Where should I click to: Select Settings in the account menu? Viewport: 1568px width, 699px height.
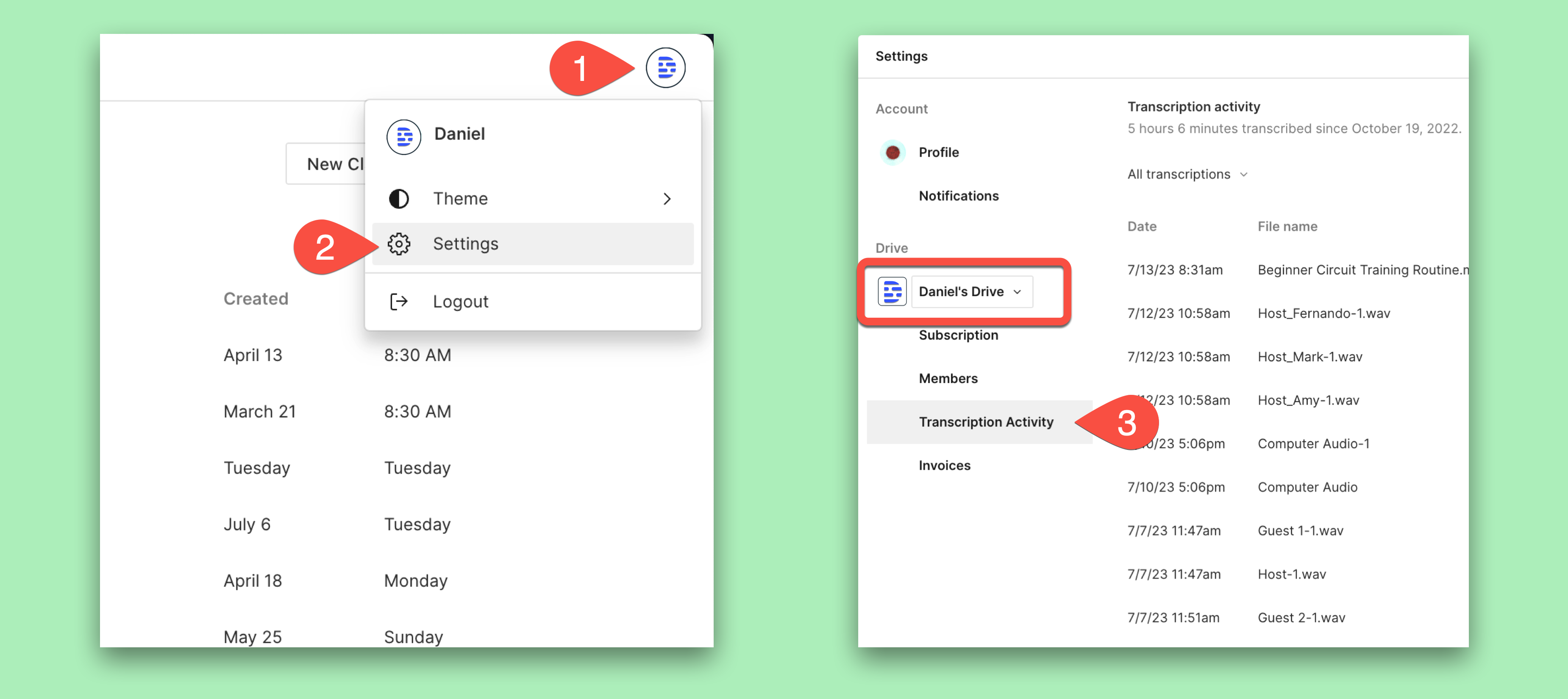(x=533, y=244)
